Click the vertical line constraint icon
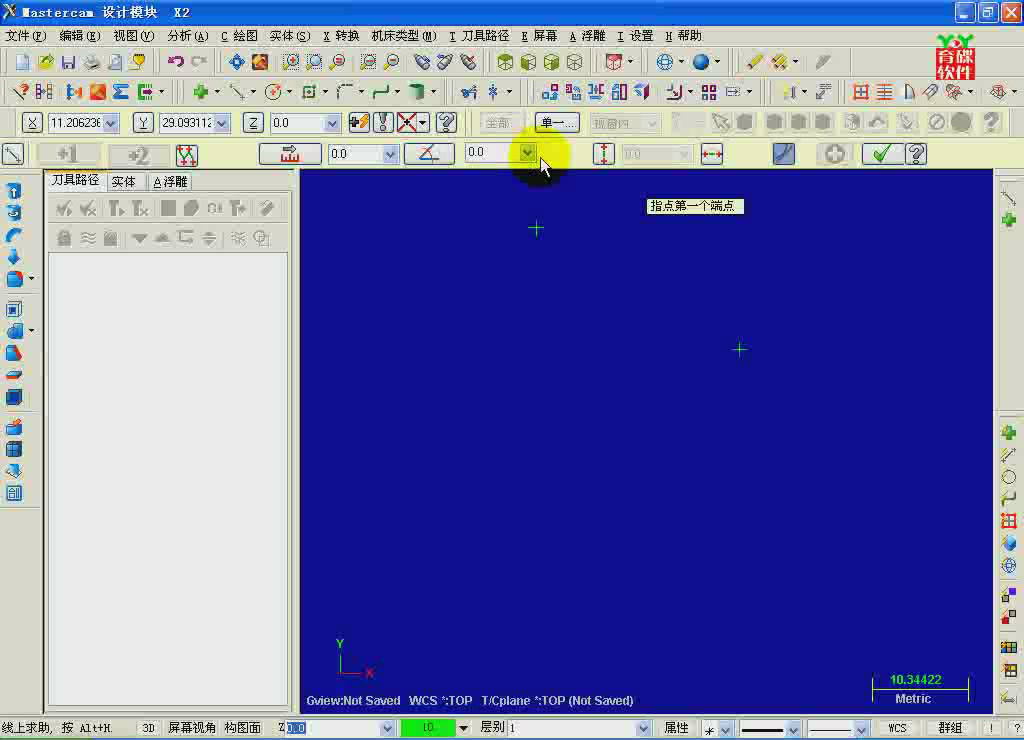1024x740 pixels. pyautogui.click(x=604, y=154)
